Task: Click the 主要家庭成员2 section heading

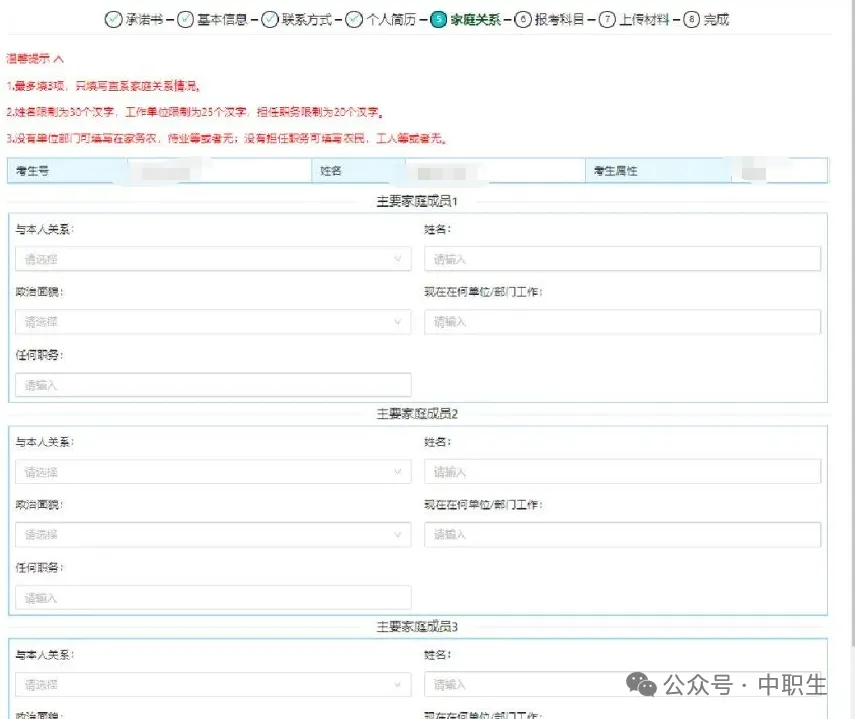Action: (417, 414)
